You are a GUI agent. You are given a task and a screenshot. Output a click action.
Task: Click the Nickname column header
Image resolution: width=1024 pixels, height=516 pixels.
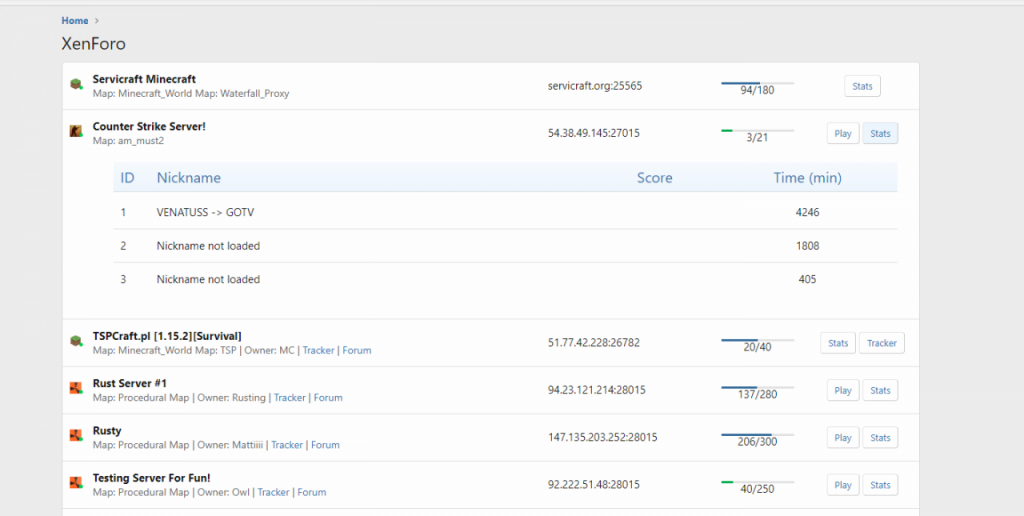coord(189,178)
